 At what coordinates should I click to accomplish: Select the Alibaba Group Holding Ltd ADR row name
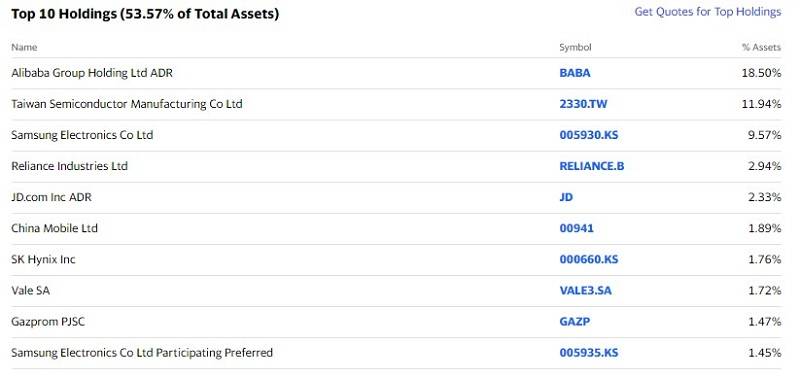(92, 73)
